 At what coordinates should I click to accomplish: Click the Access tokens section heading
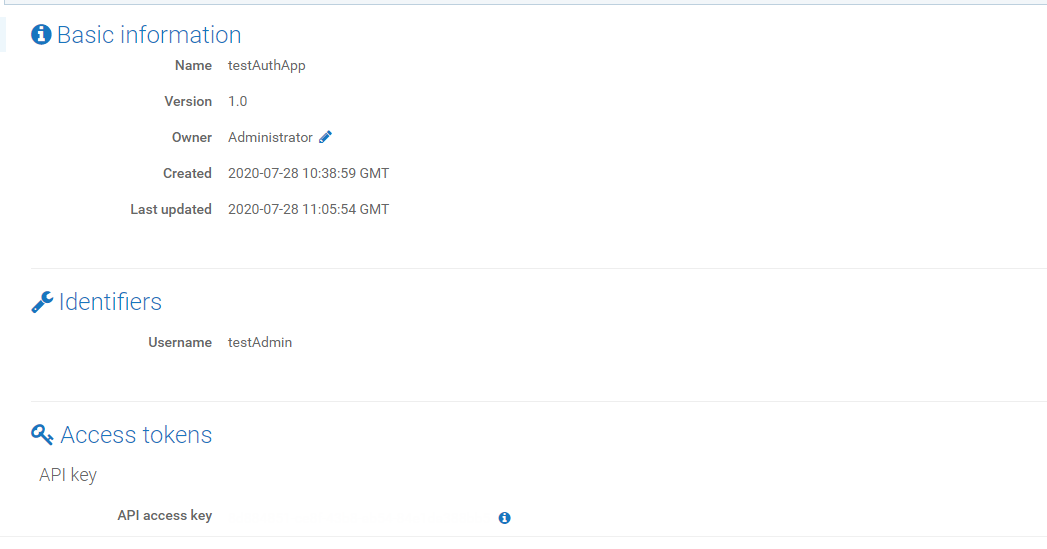136,435
